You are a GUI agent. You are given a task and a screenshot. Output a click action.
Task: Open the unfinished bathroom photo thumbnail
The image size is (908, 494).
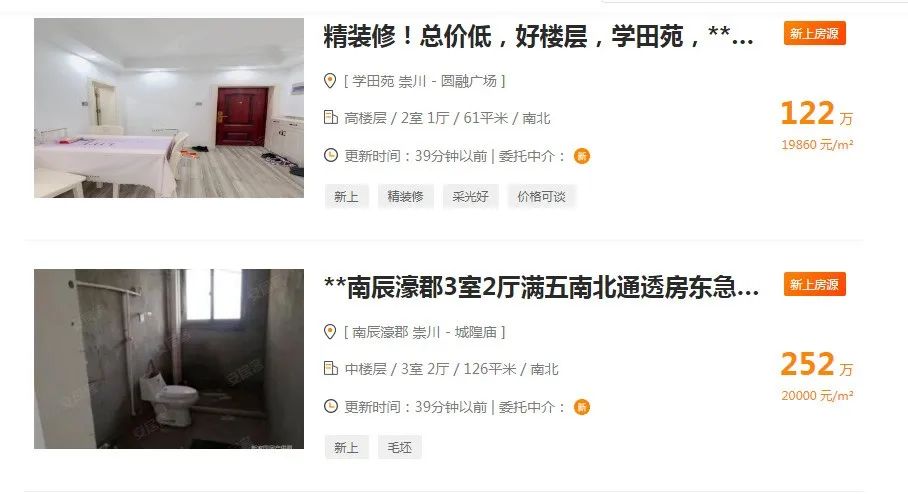(x=169, y=359)
